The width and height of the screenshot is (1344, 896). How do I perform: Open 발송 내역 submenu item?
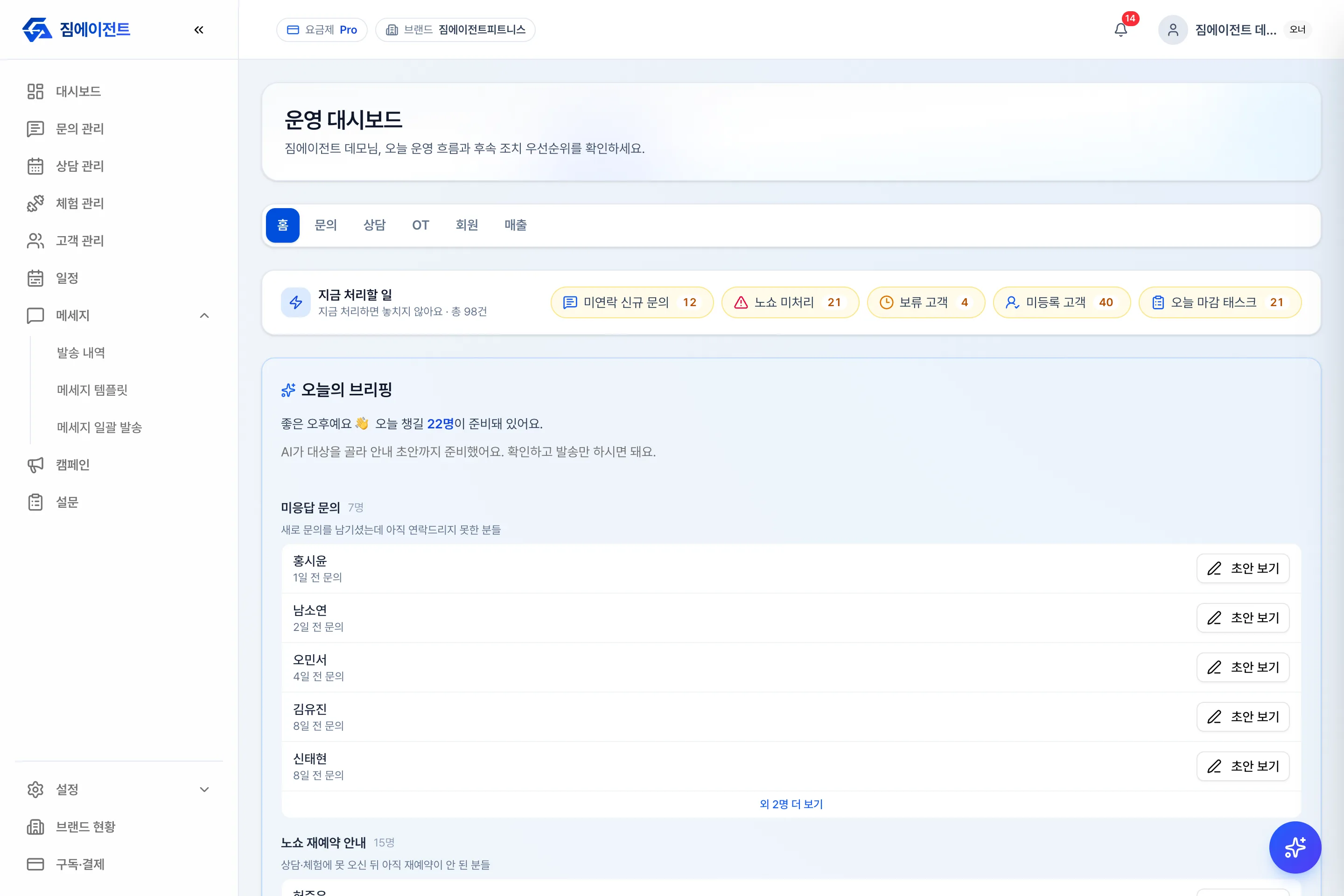pyautogui.click(x=81, y=353)
